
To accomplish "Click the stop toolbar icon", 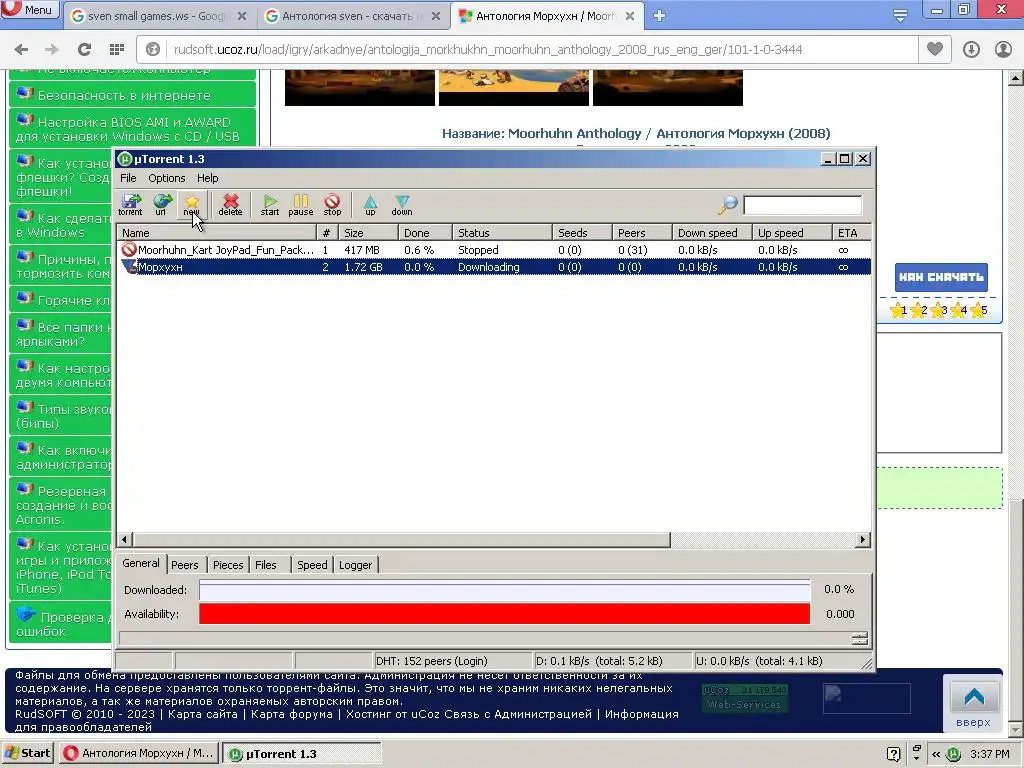I will tap(332, 204).
